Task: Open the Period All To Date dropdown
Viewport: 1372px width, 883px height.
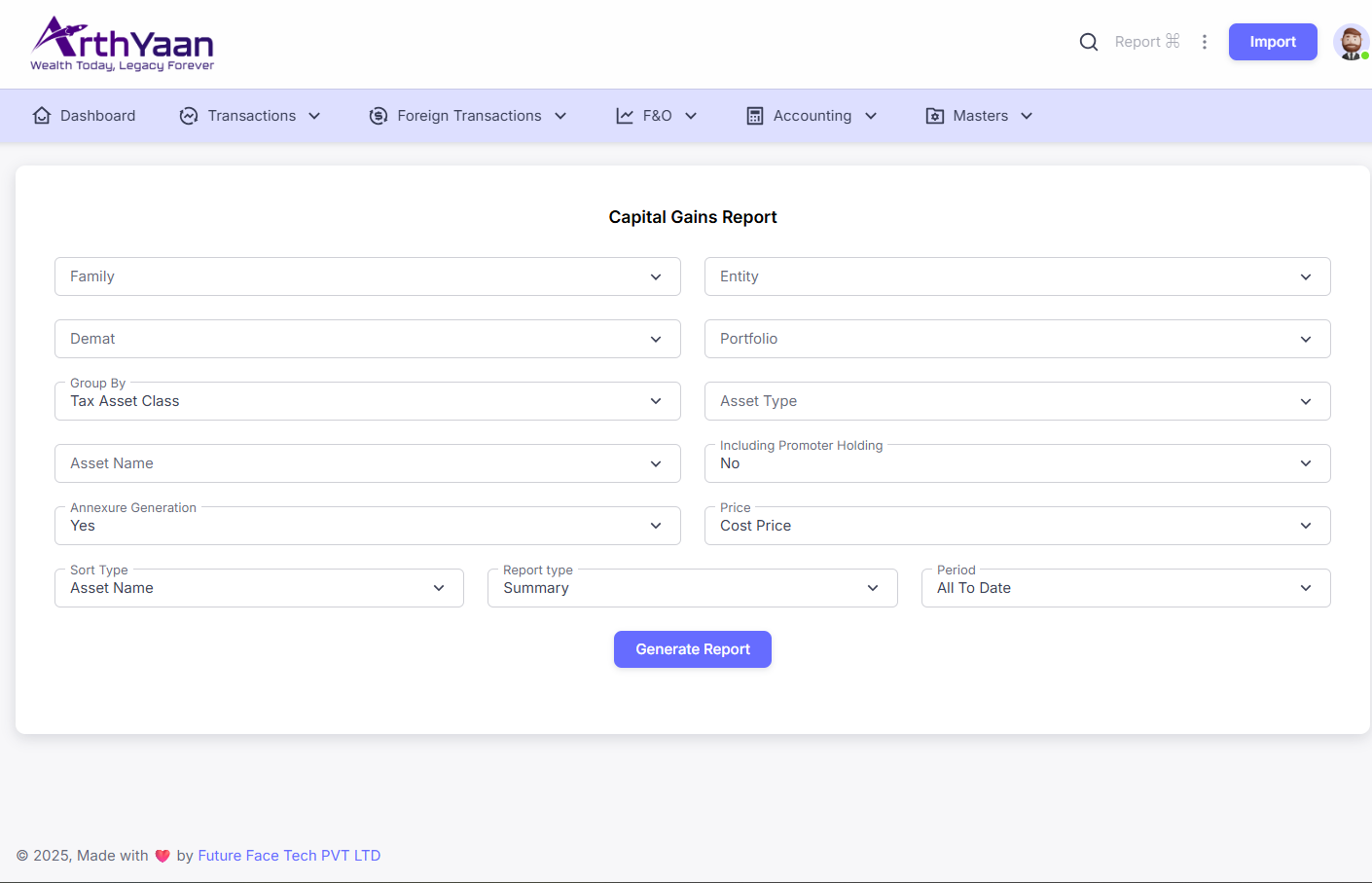Action: tap(1125, 588)
